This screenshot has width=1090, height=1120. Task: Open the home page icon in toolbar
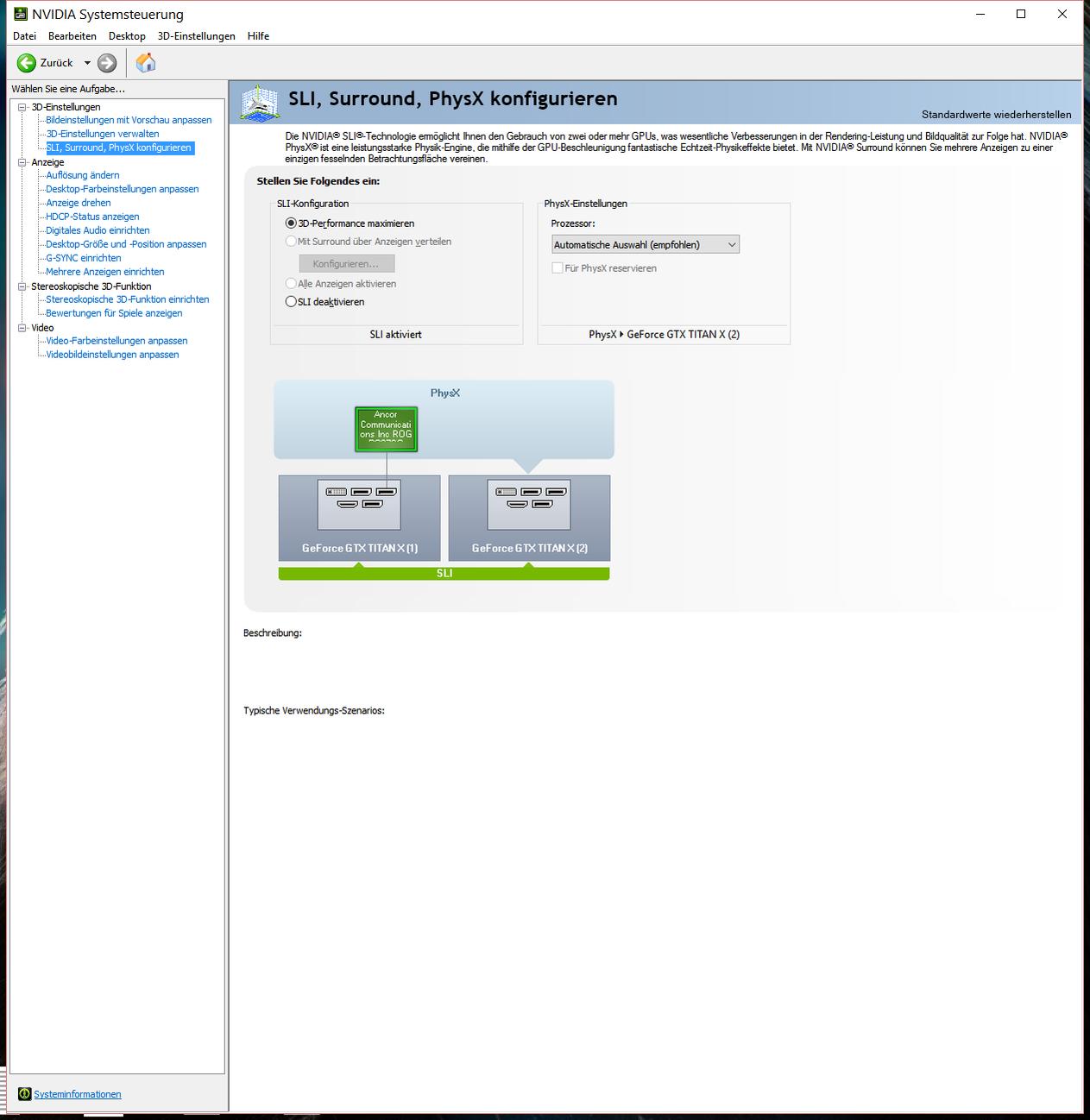146,63
